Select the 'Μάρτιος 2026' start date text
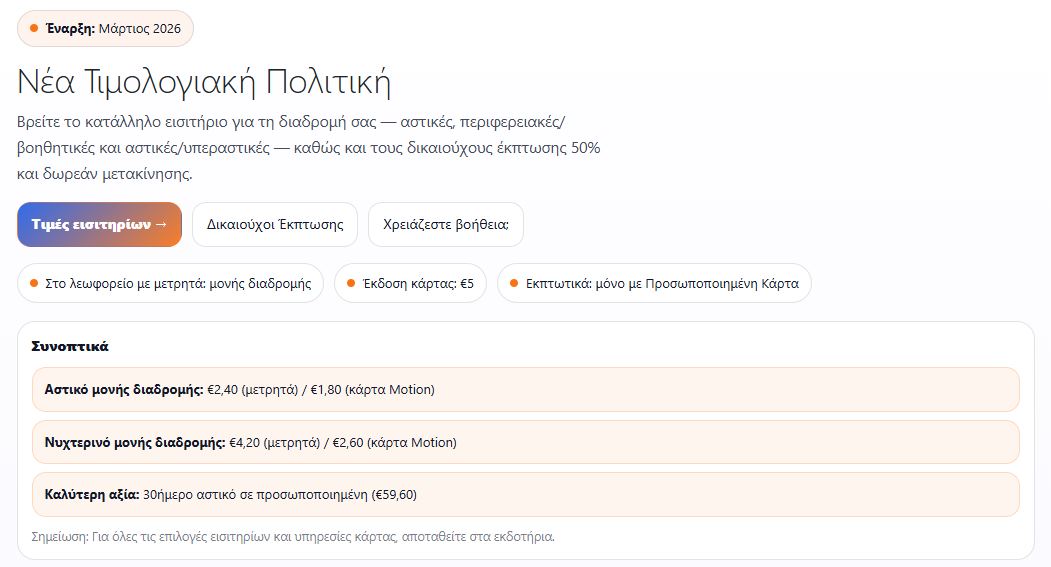The image size is (1051, 567). pyautogui.click(x=139, y=28)
